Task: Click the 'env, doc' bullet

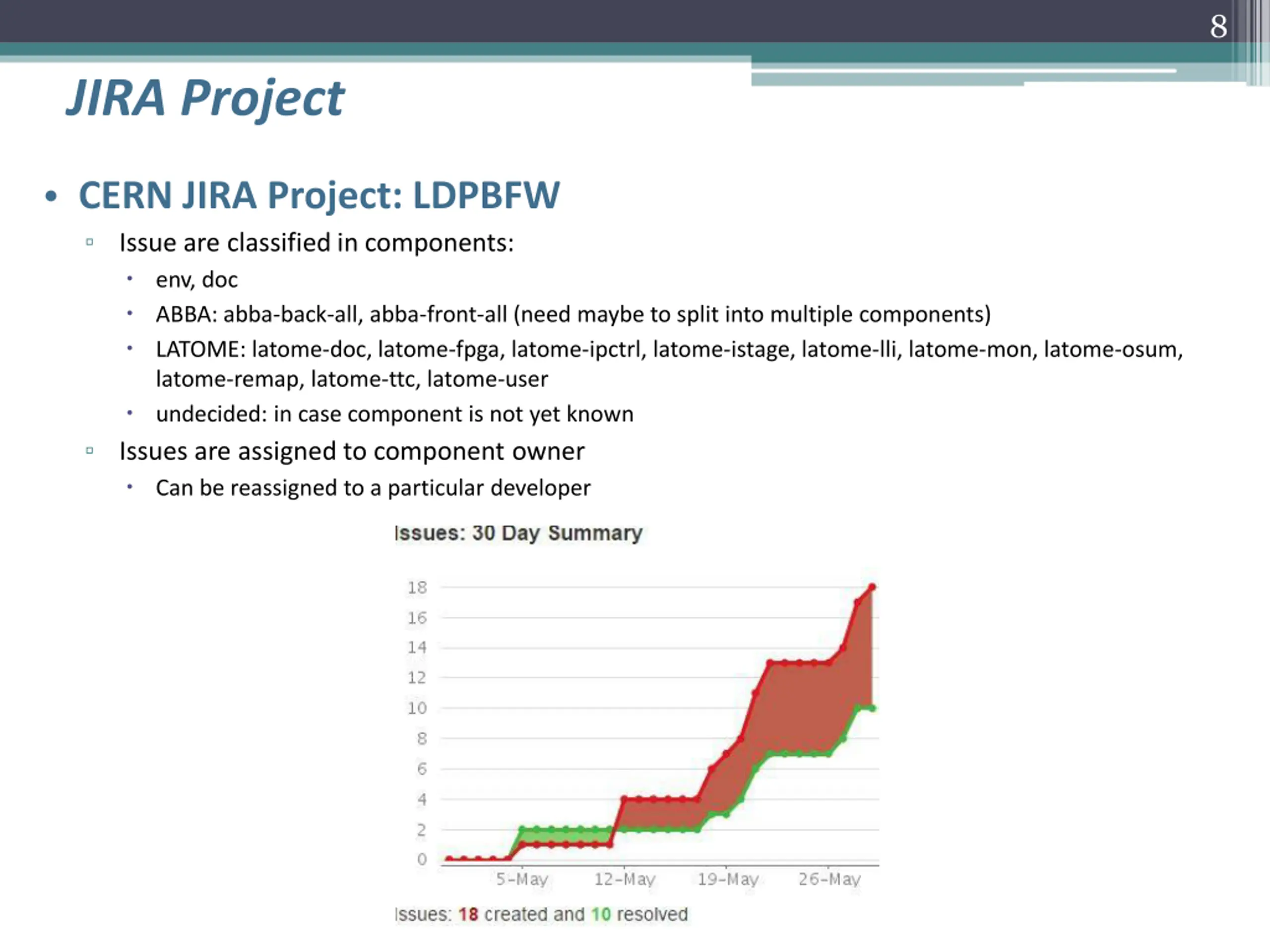Action: 196,280
